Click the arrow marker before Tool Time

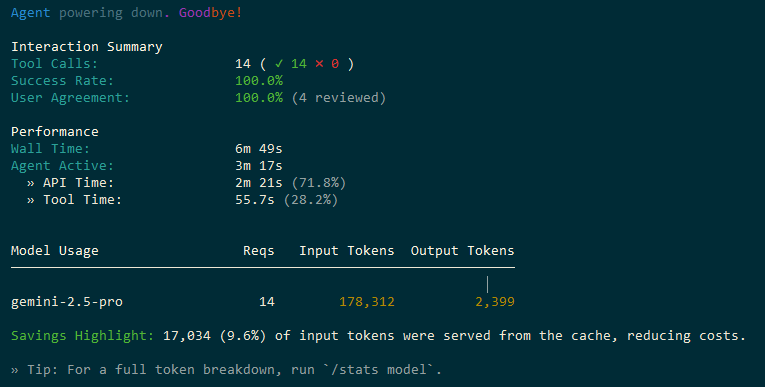point(31,200)
